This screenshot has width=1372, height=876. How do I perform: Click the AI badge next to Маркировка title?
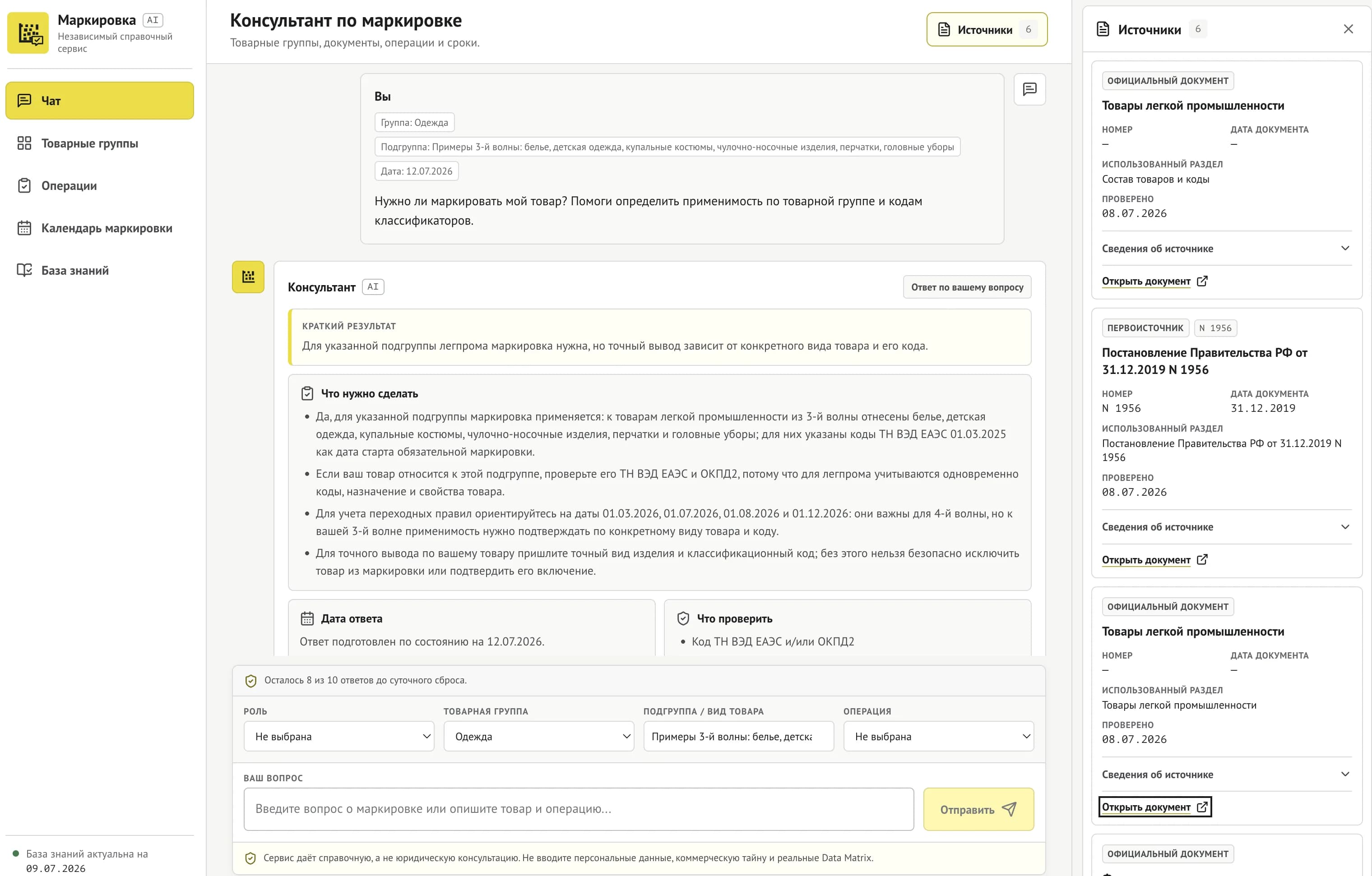click(x=153, y=20)
